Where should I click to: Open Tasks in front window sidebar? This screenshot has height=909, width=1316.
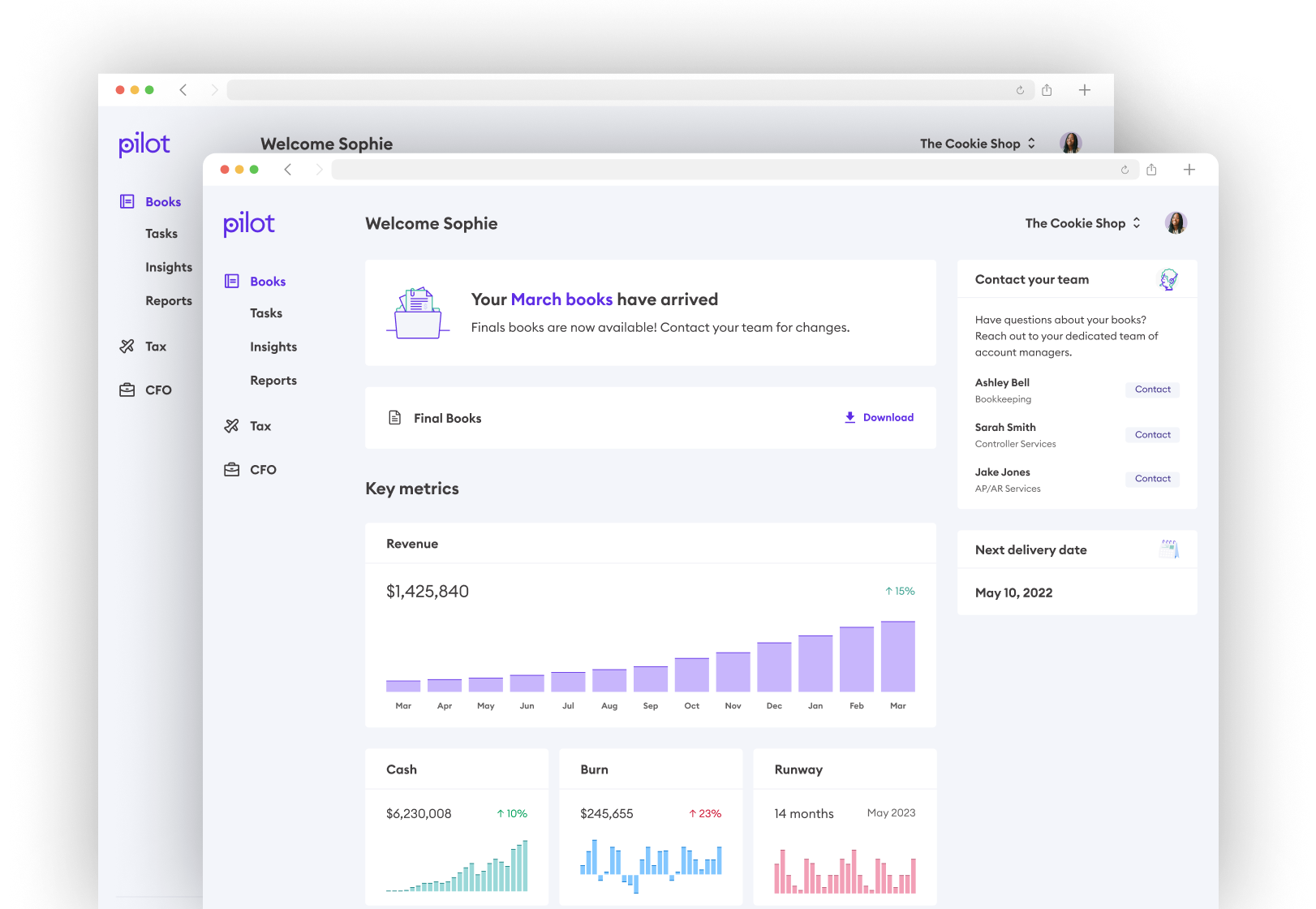(266, 313)
